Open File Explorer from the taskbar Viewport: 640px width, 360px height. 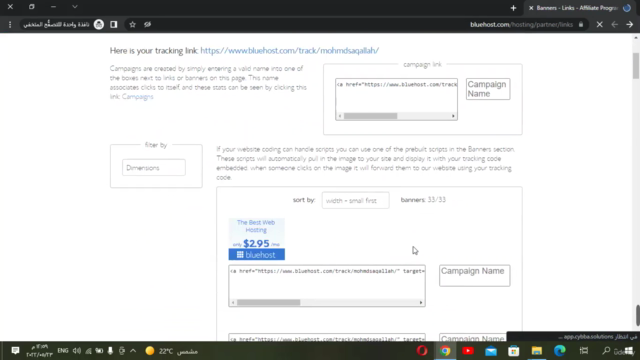[x=536, y=351]
